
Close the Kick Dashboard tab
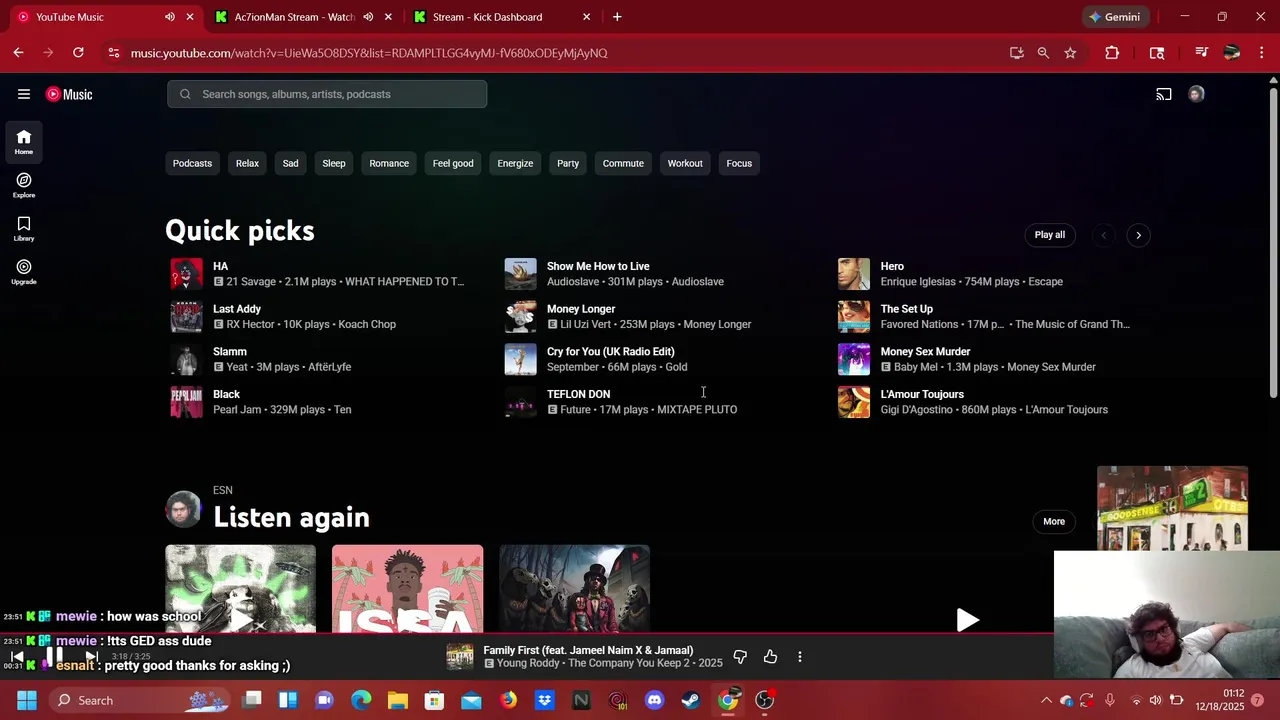coord(587,17)
